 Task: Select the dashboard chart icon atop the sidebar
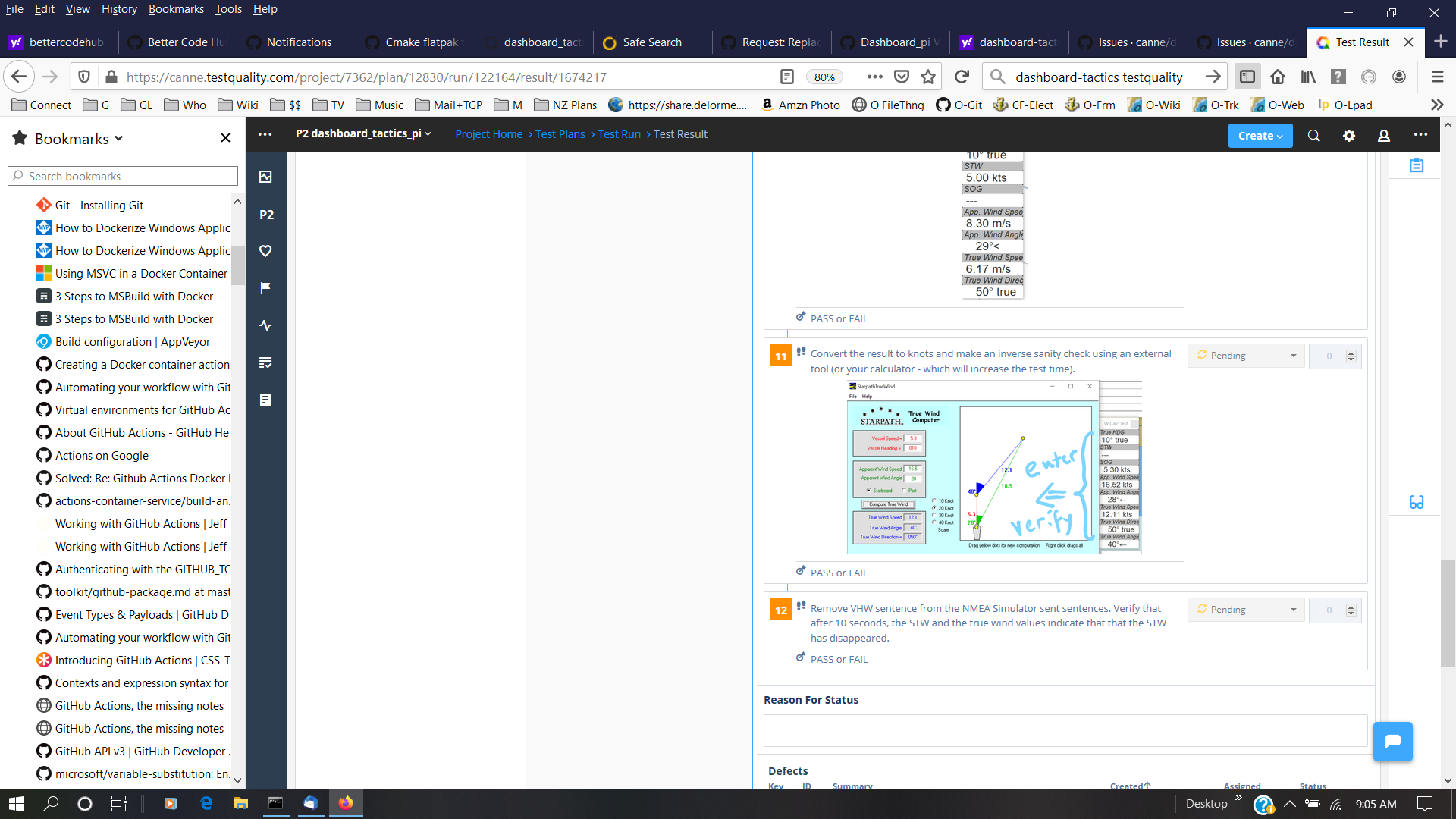[265, 177]
